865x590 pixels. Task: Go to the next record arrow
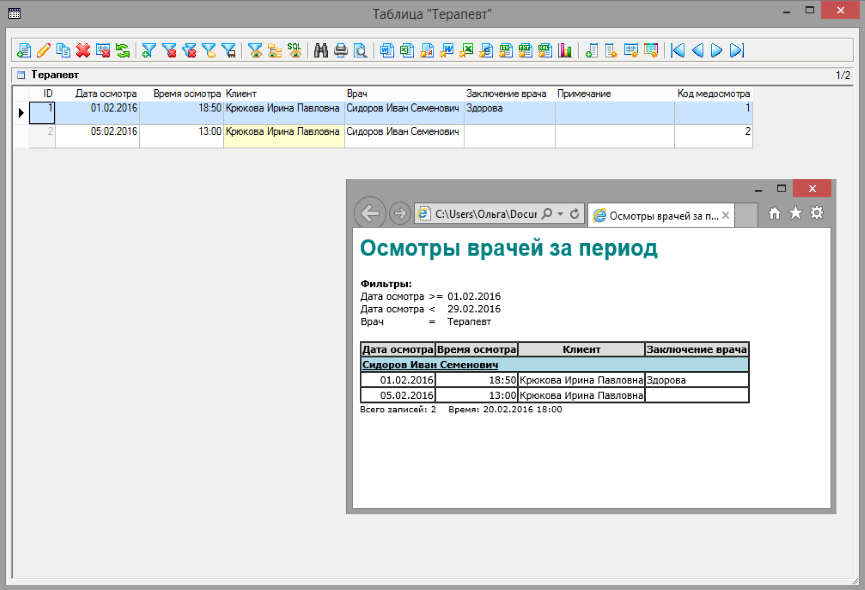coord(717,50)
